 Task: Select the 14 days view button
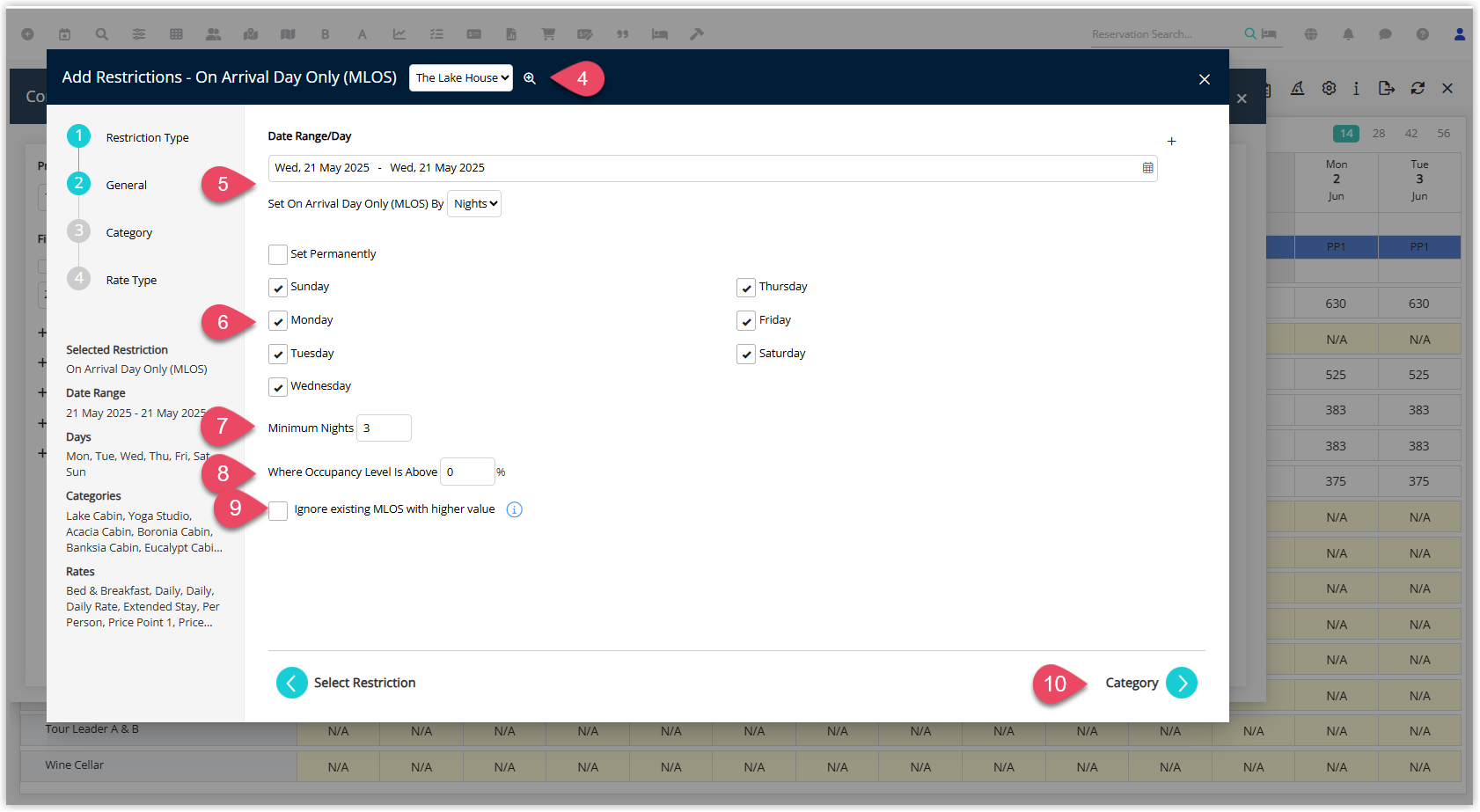(1346, 134)
